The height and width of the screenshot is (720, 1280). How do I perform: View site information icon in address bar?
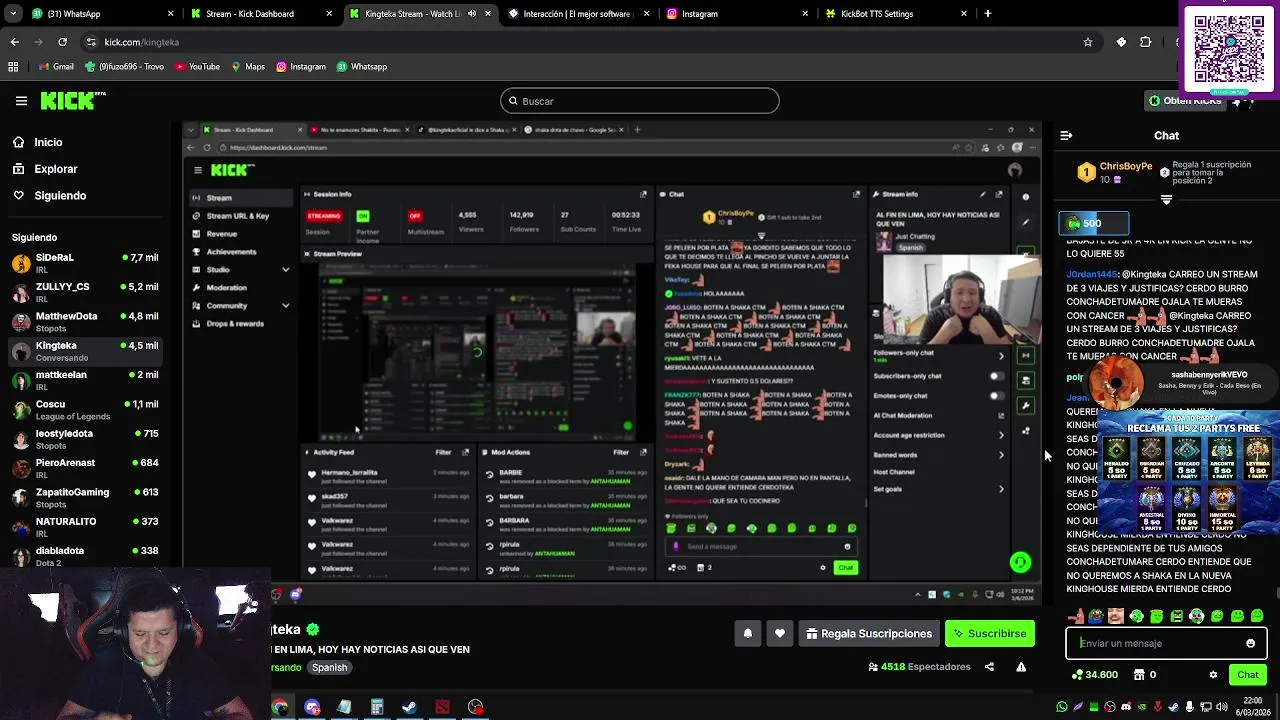coord(91,42)
